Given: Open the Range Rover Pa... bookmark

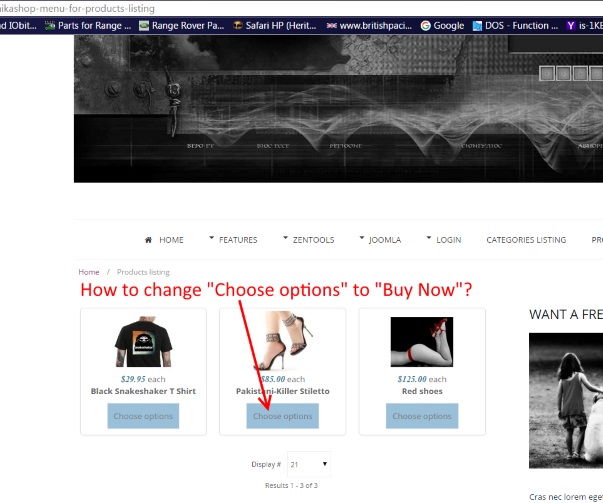Looking at the screenshot, I should click(182, 26).
